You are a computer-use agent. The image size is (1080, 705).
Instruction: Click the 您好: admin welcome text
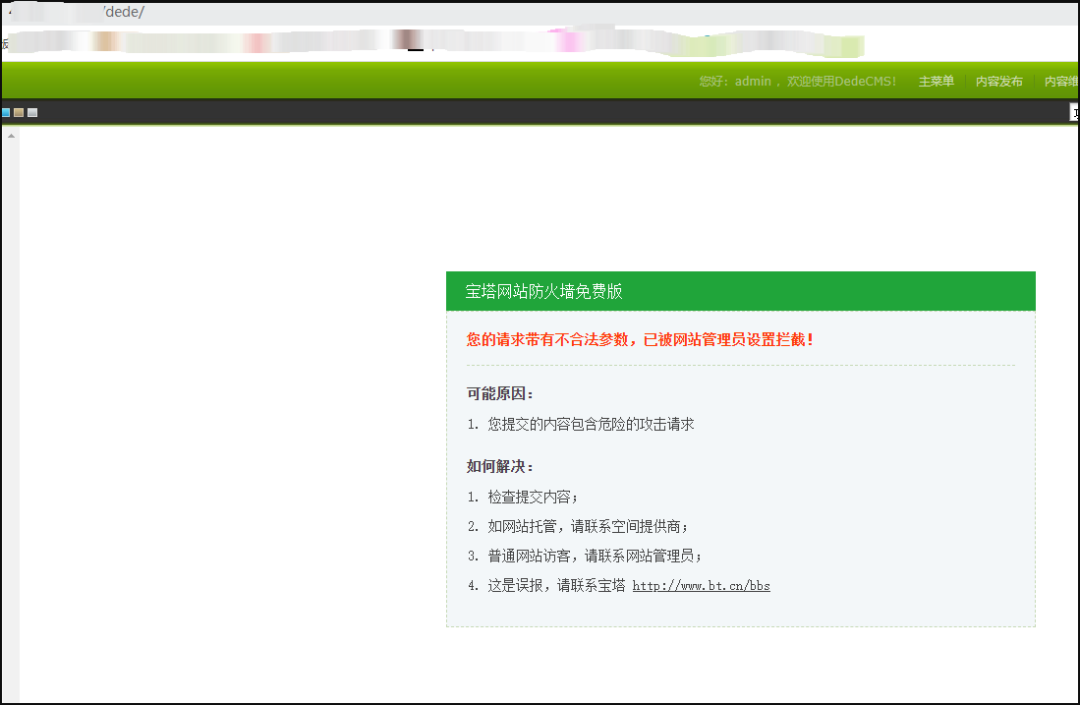tap(798, 81)
